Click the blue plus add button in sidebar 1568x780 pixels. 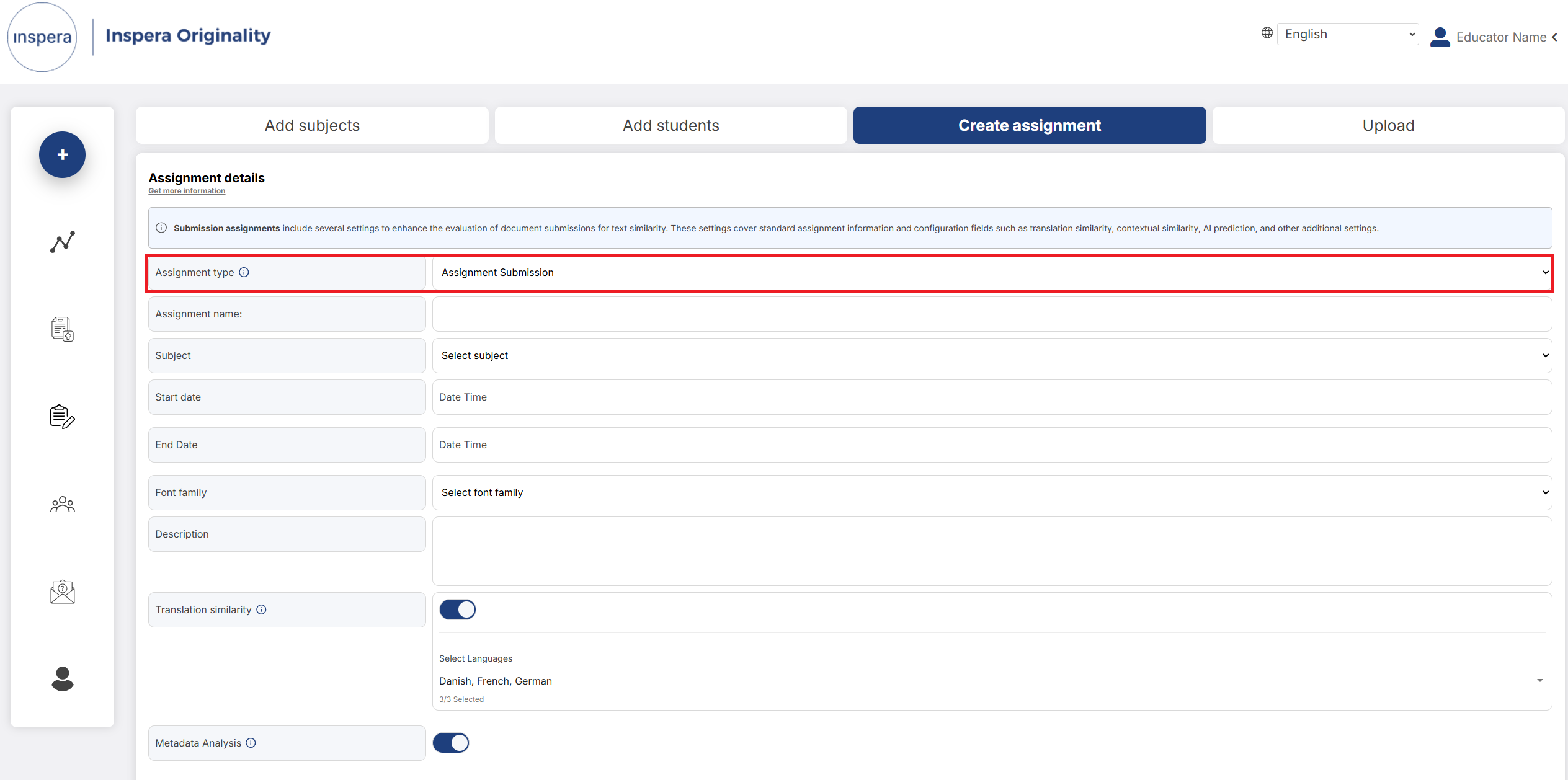(x=62, y=155)
